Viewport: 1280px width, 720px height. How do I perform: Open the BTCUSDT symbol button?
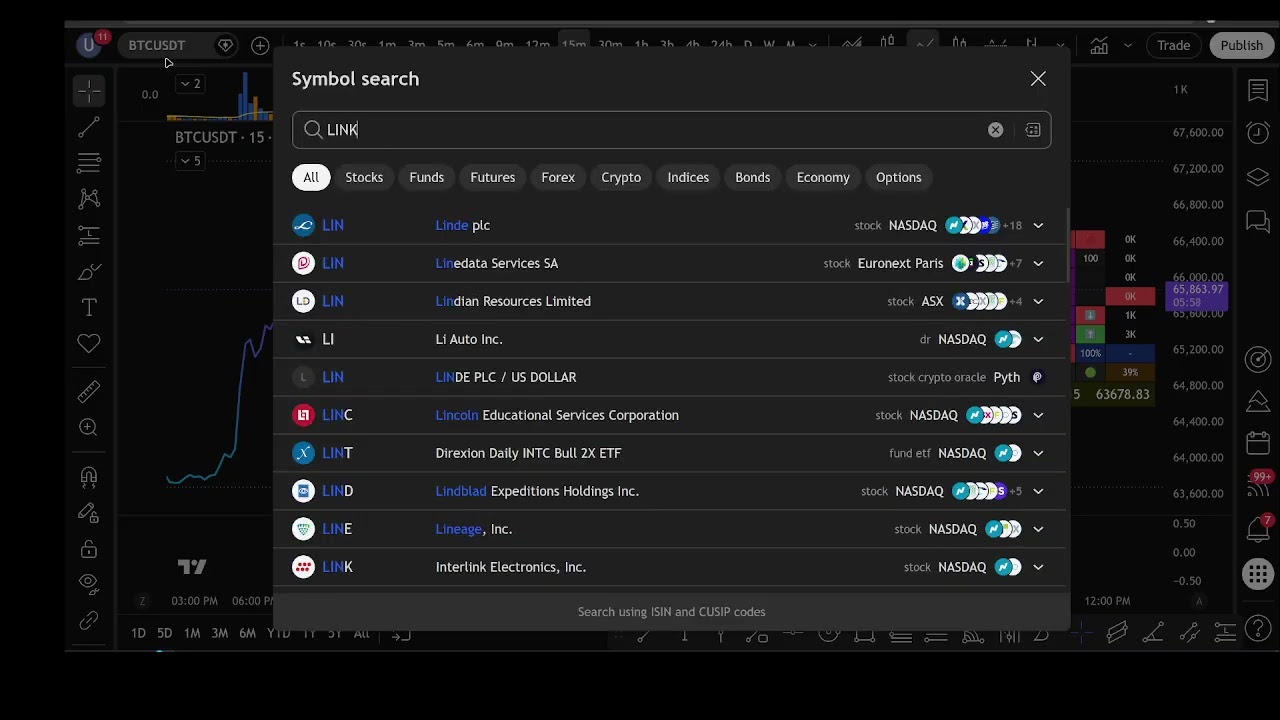tap(157, 45)
